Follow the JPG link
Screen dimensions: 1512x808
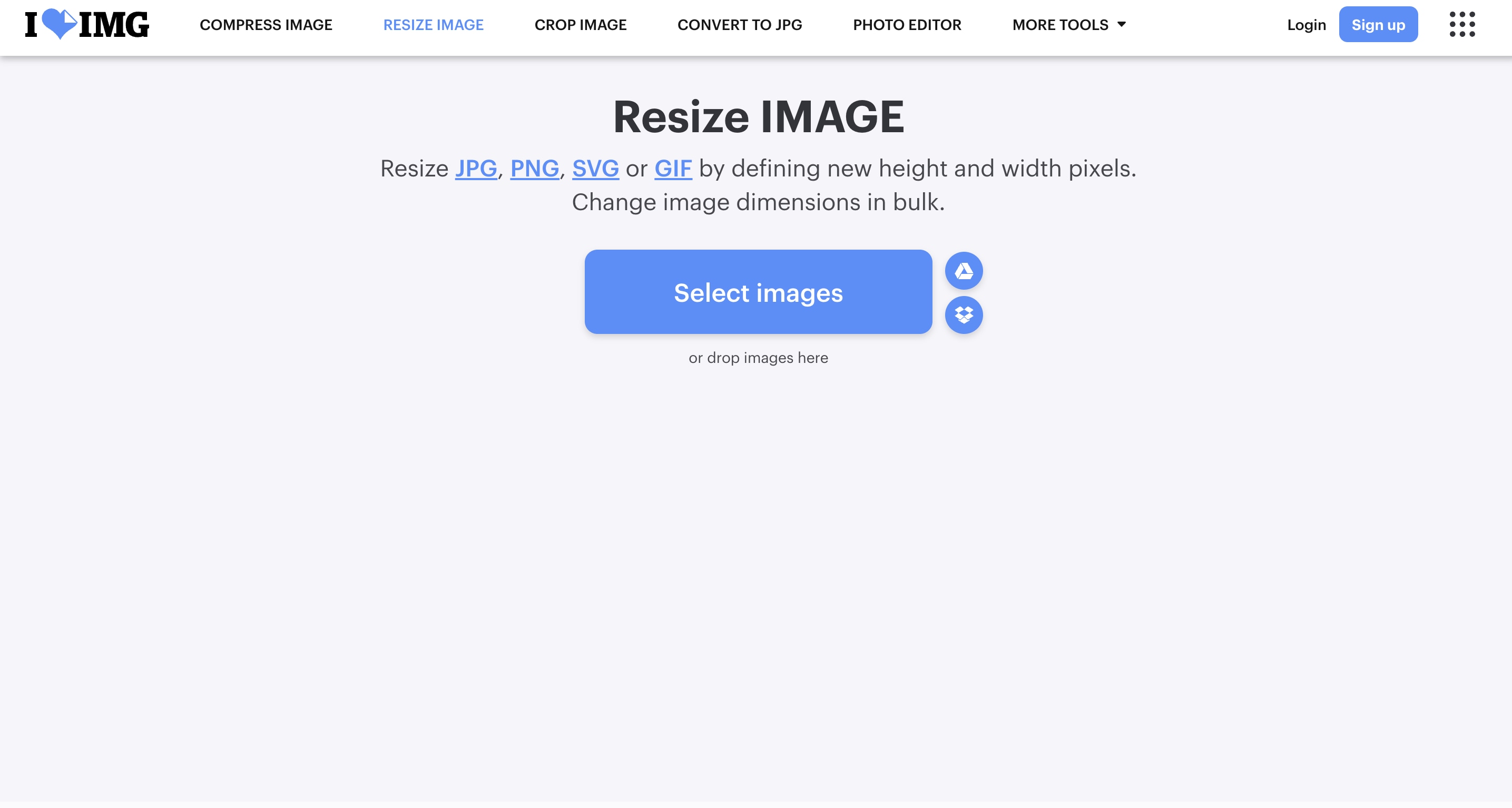[476, 169]
